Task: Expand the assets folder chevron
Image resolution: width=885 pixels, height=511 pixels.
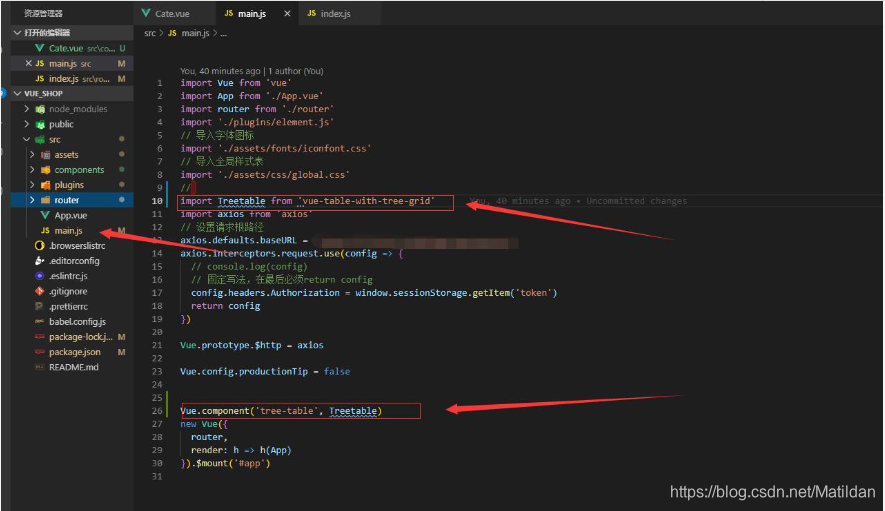Action: [x=32, y=154]
